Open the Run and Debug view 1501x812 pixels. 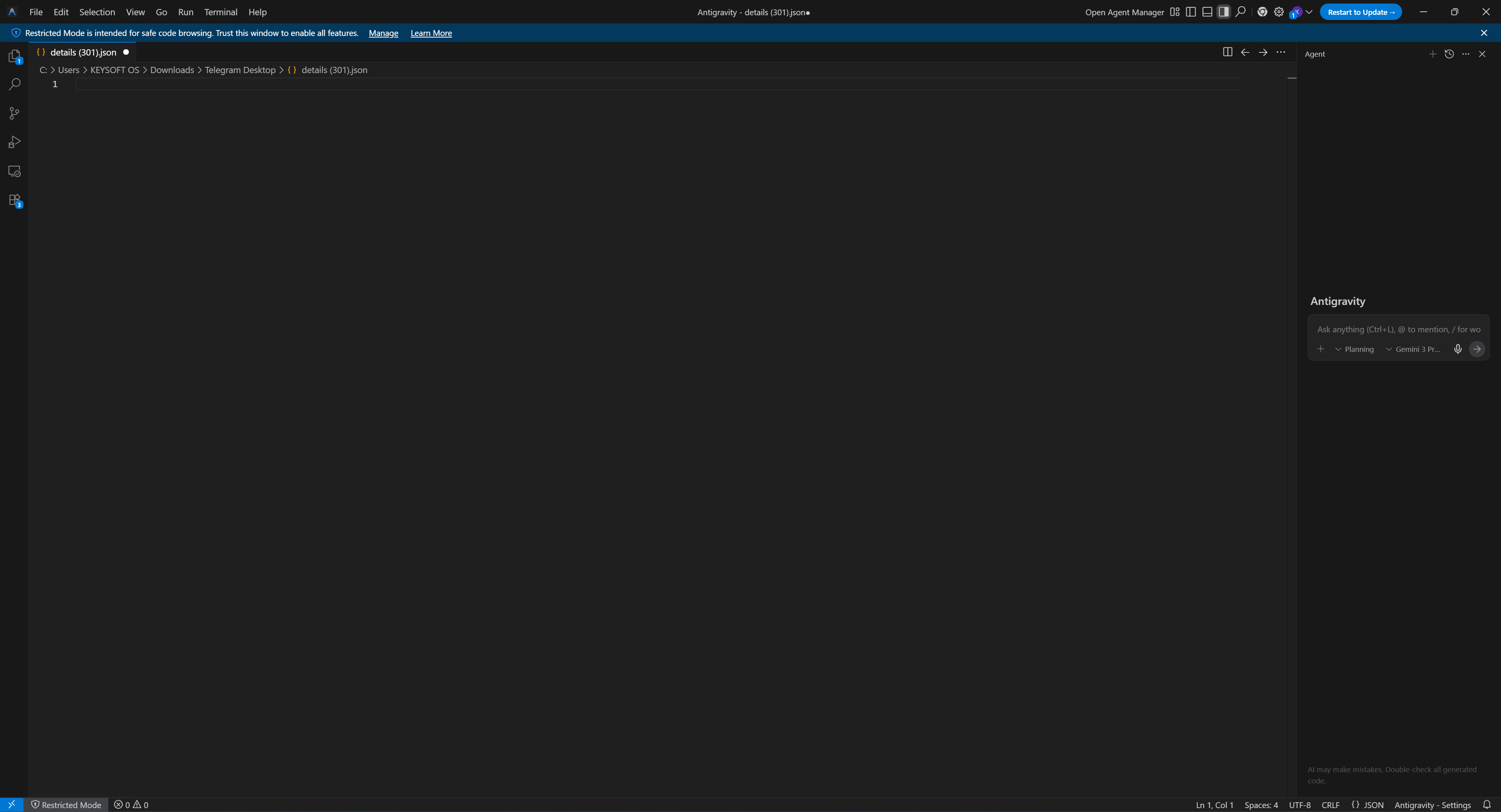[14, 142]
